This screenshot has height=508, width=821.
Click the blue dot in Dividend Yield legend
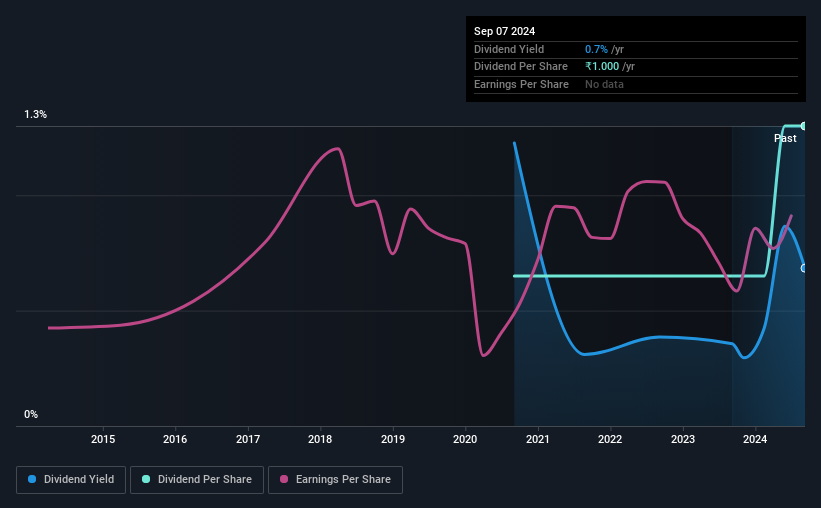point(32,480)
